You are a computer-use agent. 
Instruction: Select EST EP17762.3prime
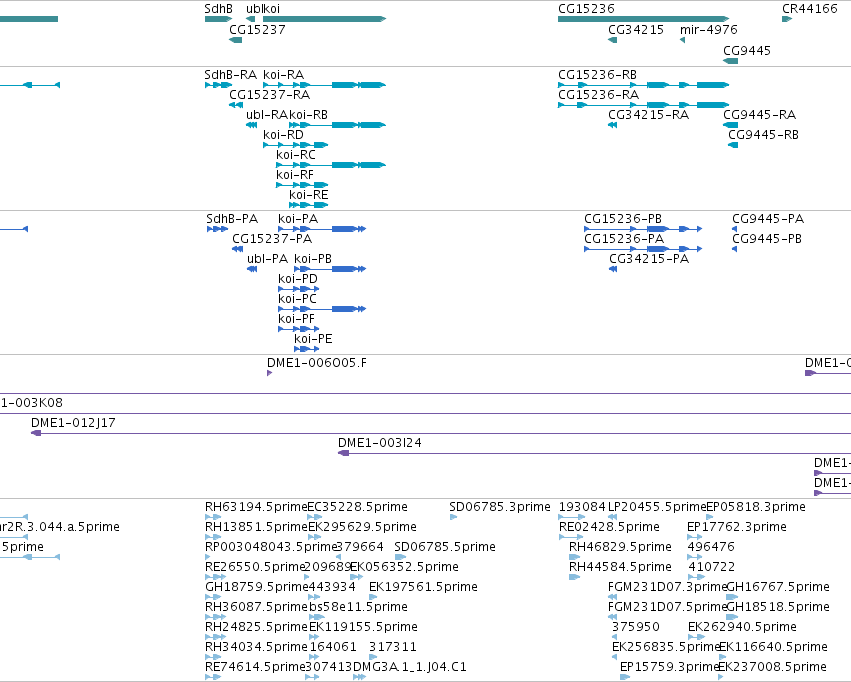[x=737, y=527]
